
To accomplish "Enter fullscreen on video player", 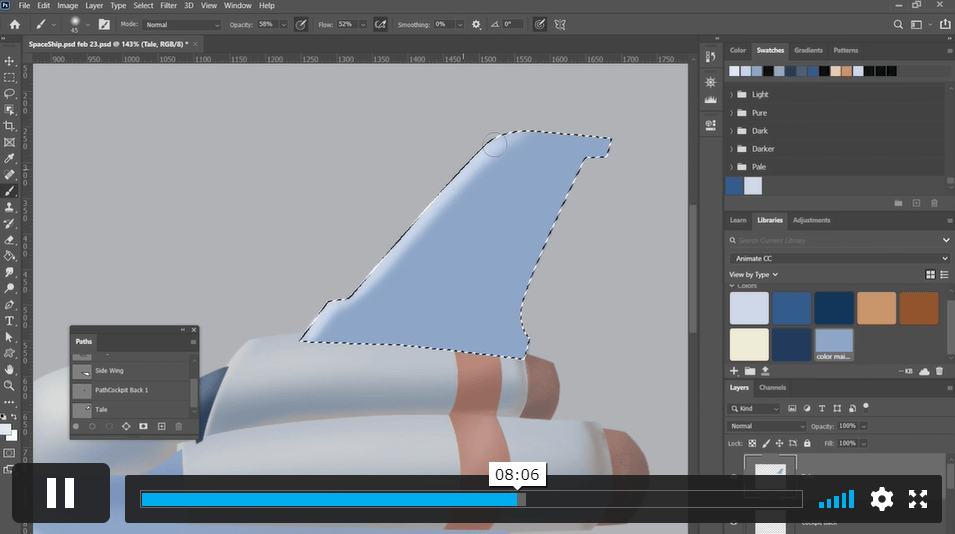I will point(918,499).
